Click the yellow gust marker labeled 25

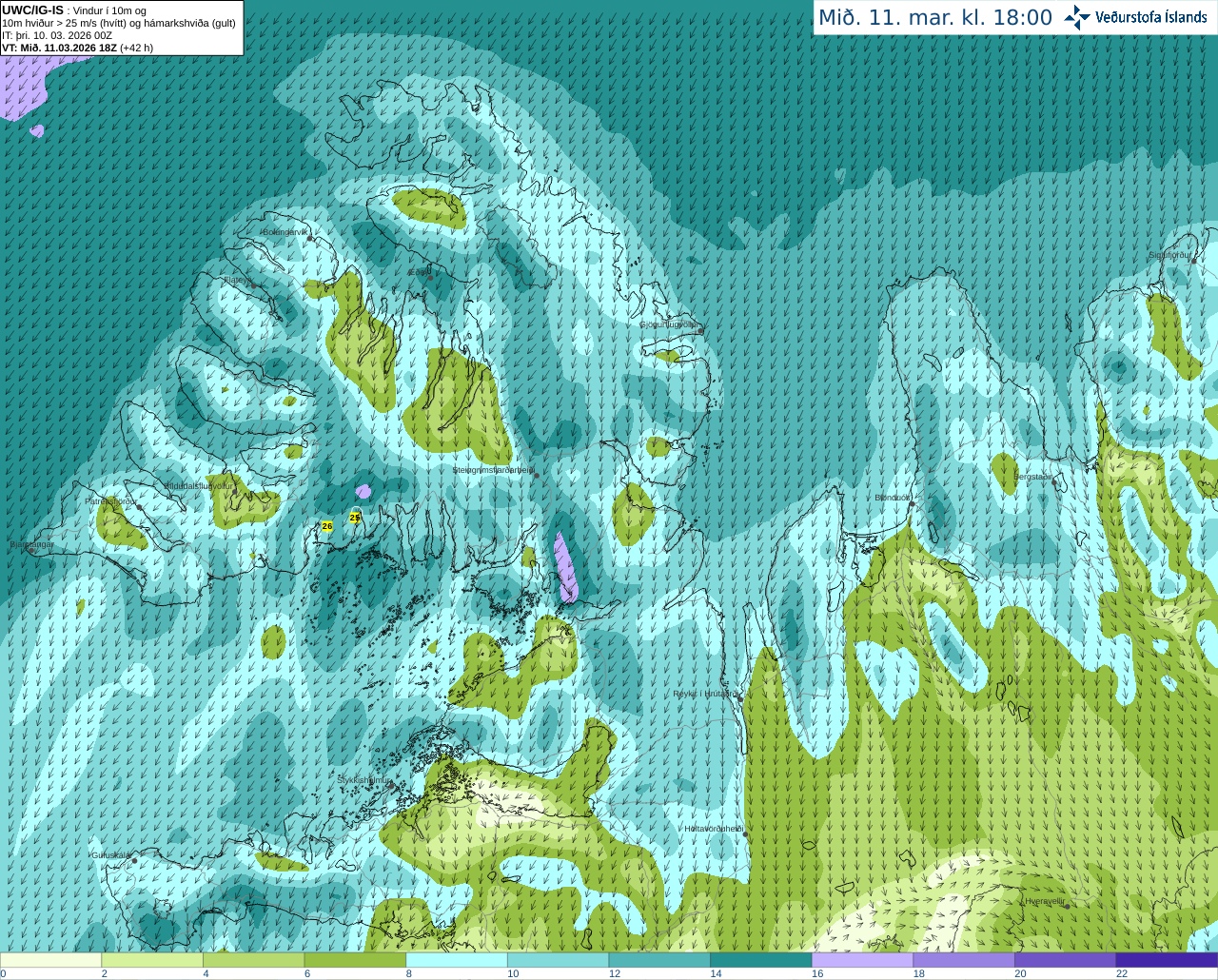355,518
